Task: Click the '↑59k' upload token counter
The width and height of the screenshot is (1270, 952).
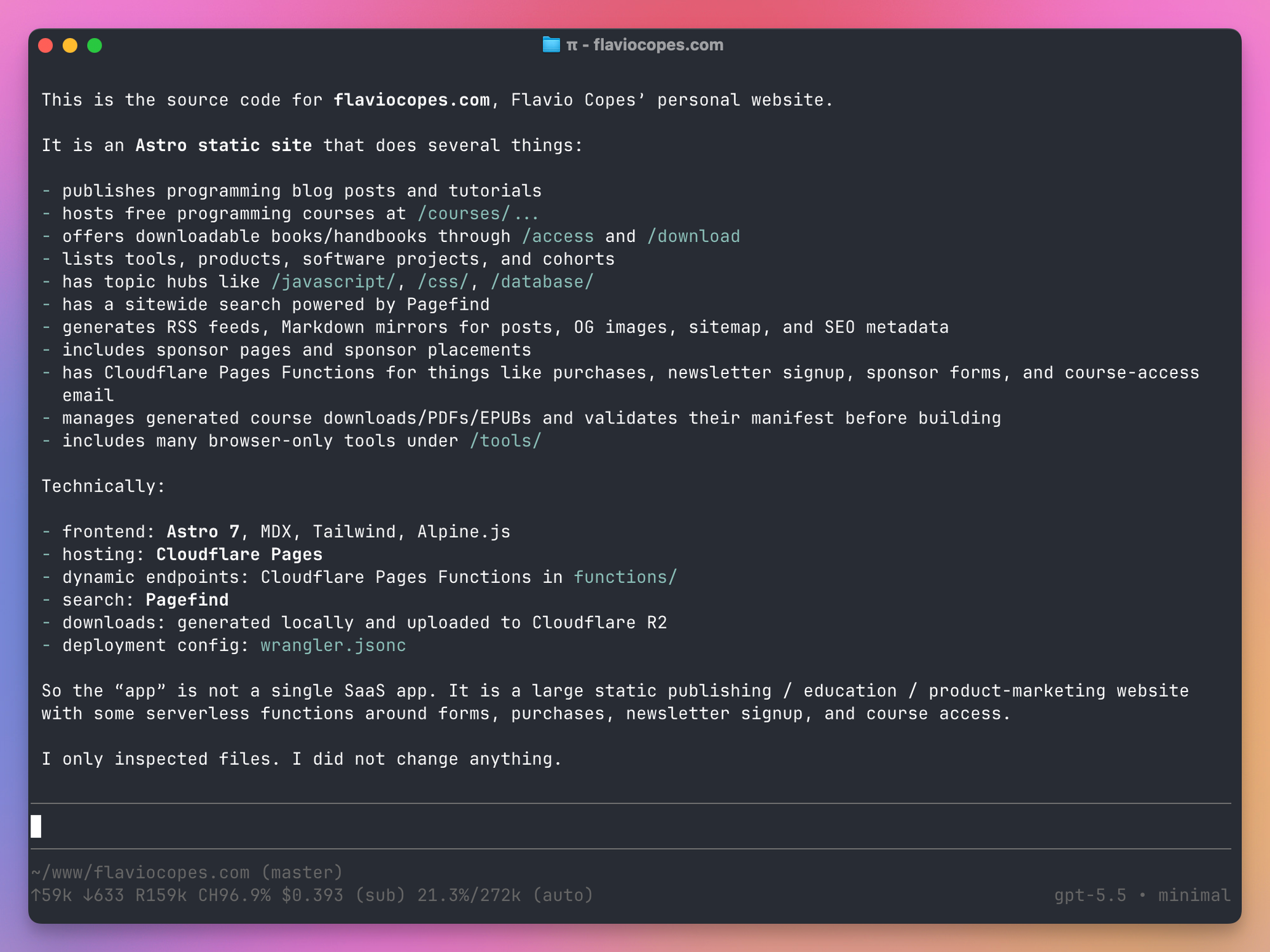Action: point(51,895)
